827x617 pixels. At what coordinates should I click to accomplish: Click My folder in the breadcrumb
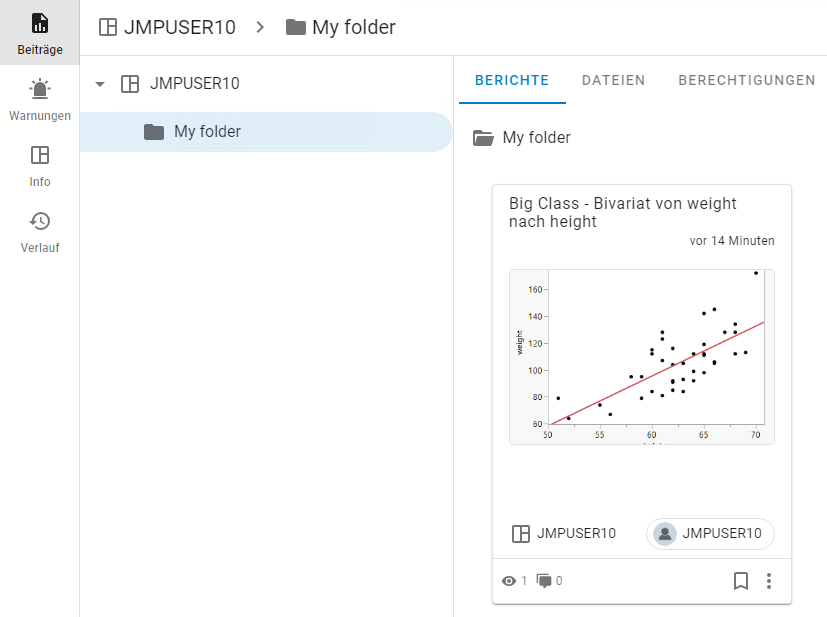[x=353, y=27]
